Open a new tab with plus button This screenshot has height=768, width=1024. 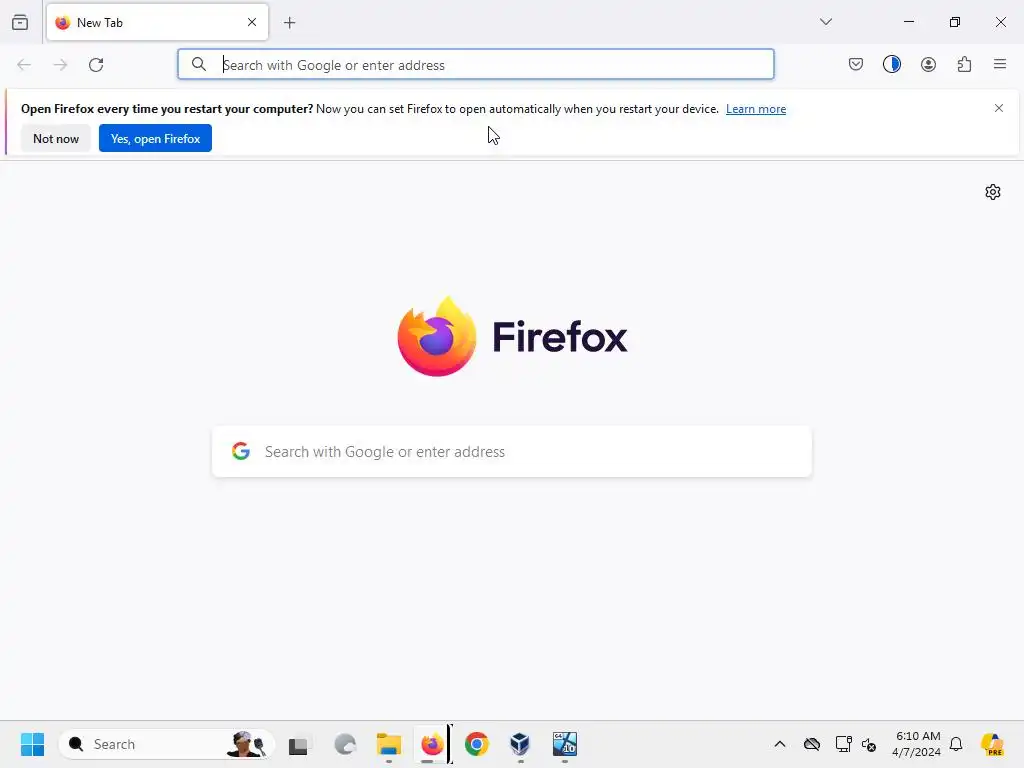pos(290,23)
